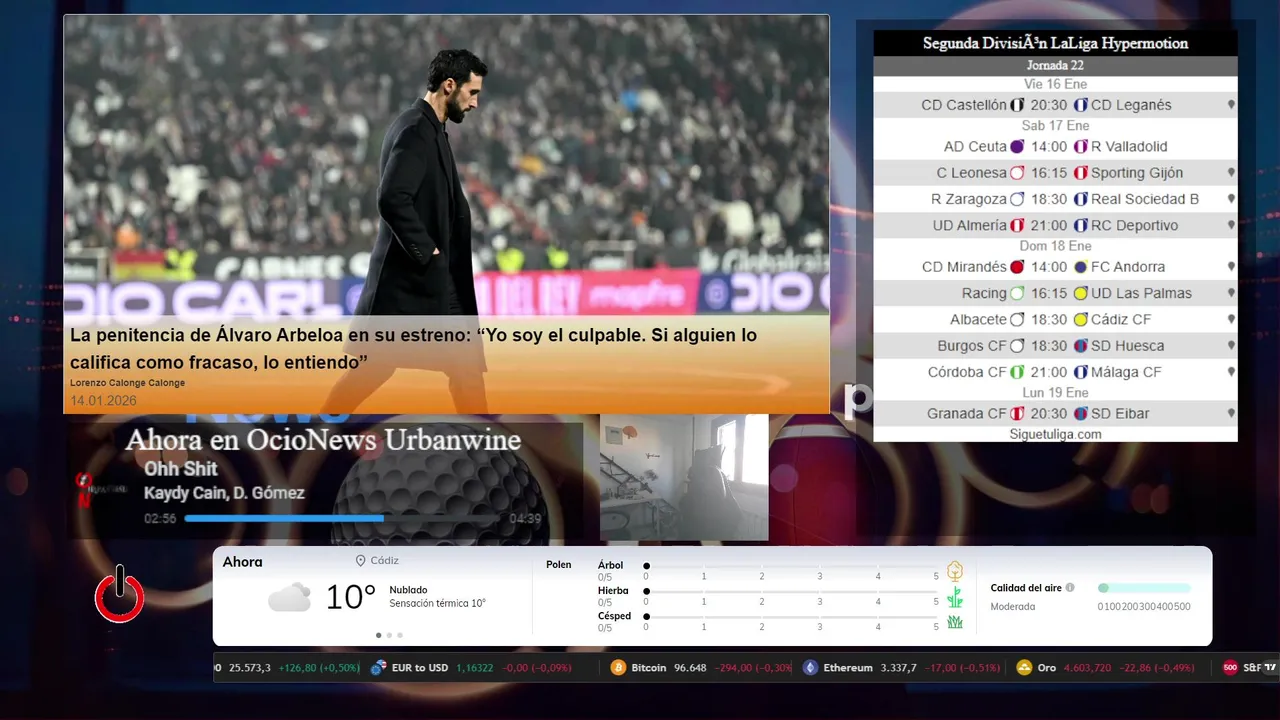Click the EUR to USD flag icon
Viewport: 1280px width, 720px height.
[x=378, y=668]
